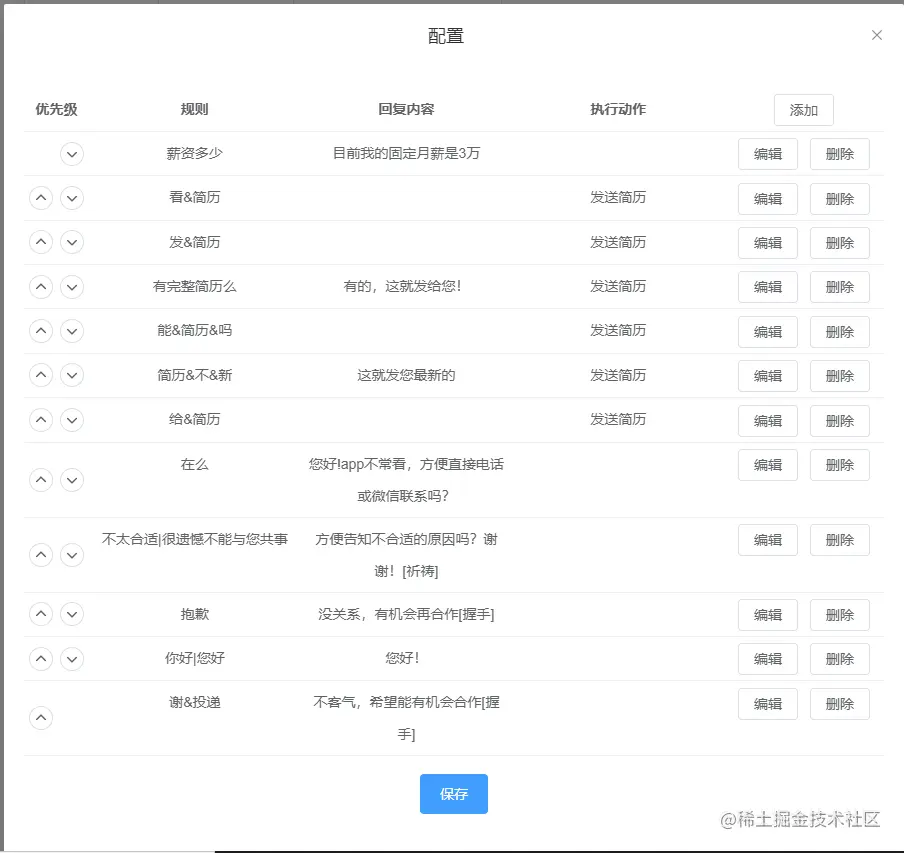Edit the 薪资多少 rule
The width and height of the screenshot is (904, 853).
point(768,154)
